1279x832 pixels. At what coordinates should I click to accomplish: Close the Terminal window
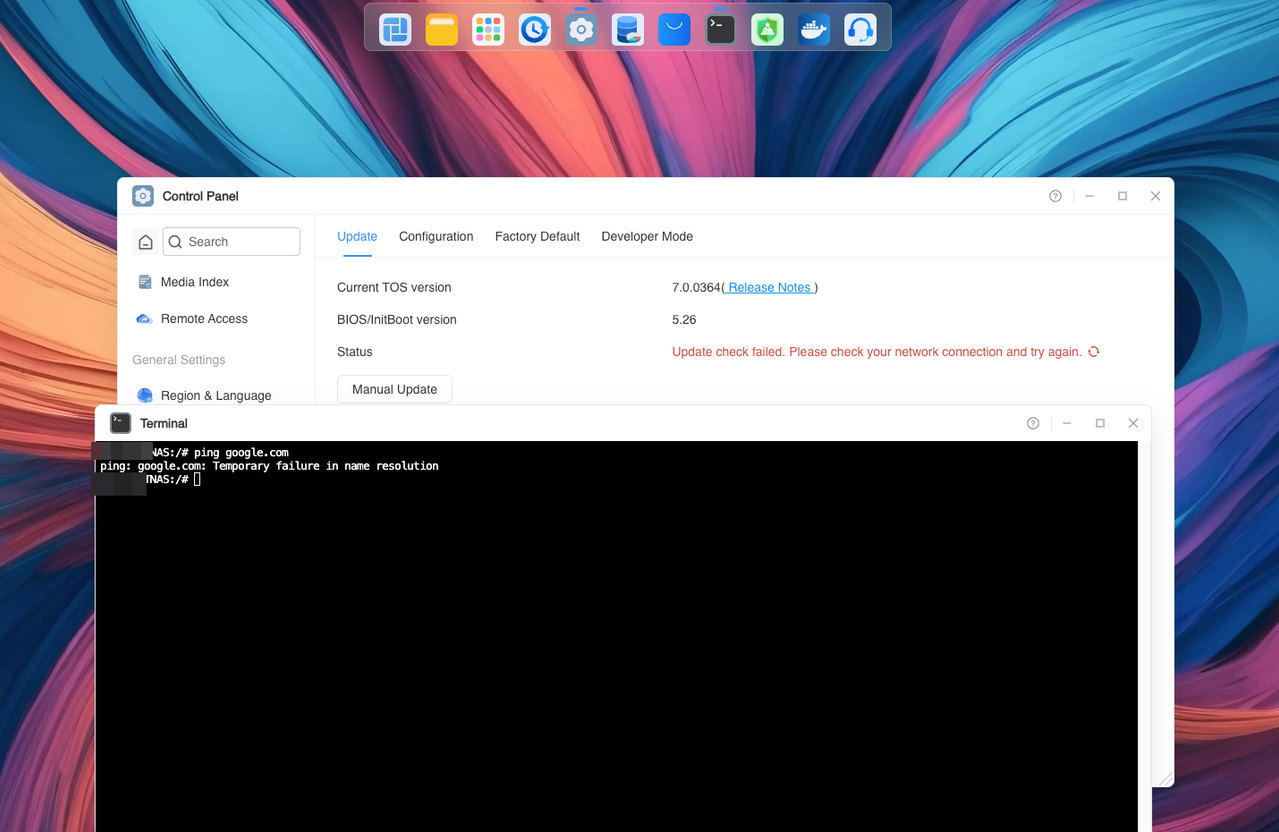pos(1133,423)
